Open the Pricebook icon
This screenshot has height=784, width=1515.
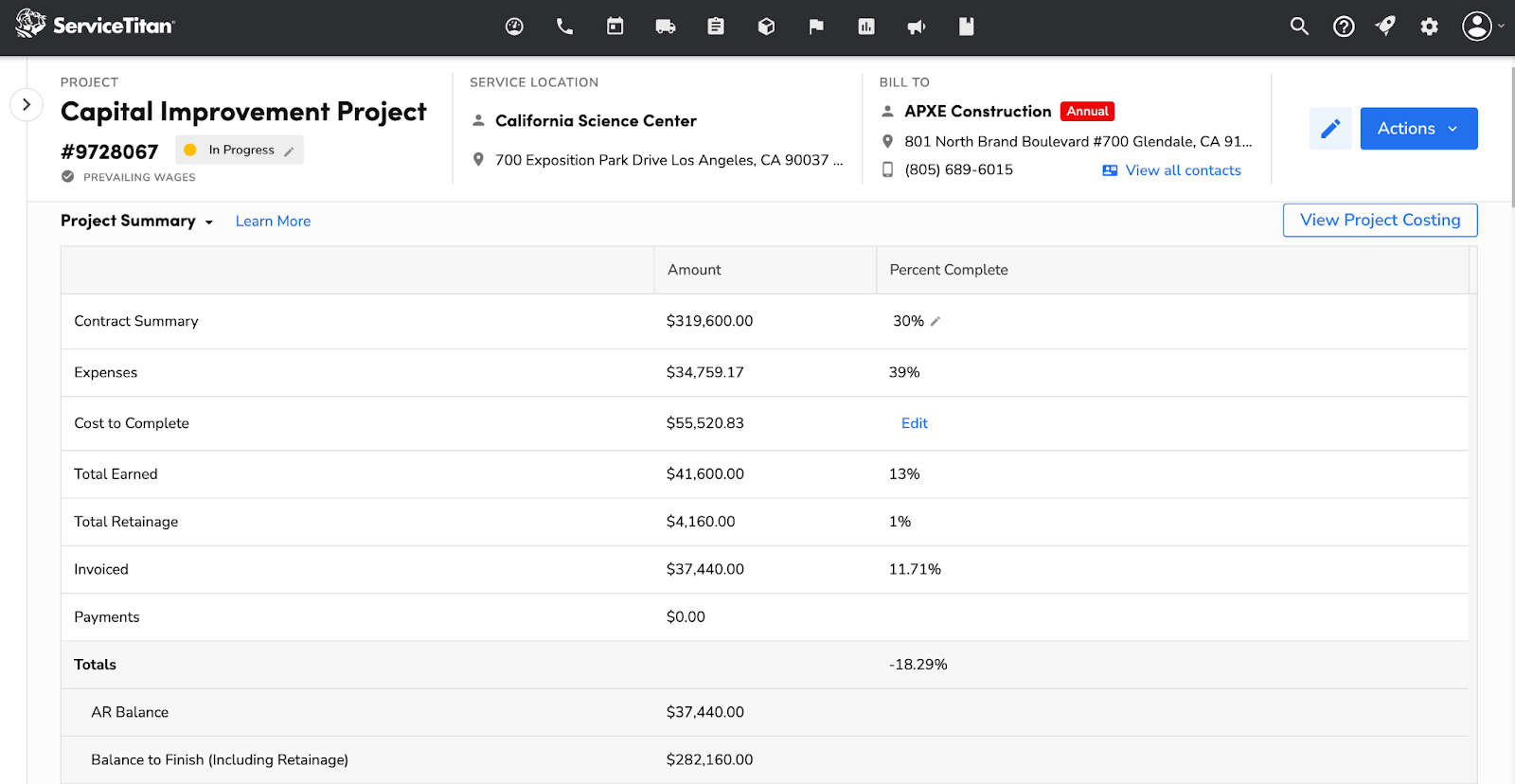pos(967,27)
